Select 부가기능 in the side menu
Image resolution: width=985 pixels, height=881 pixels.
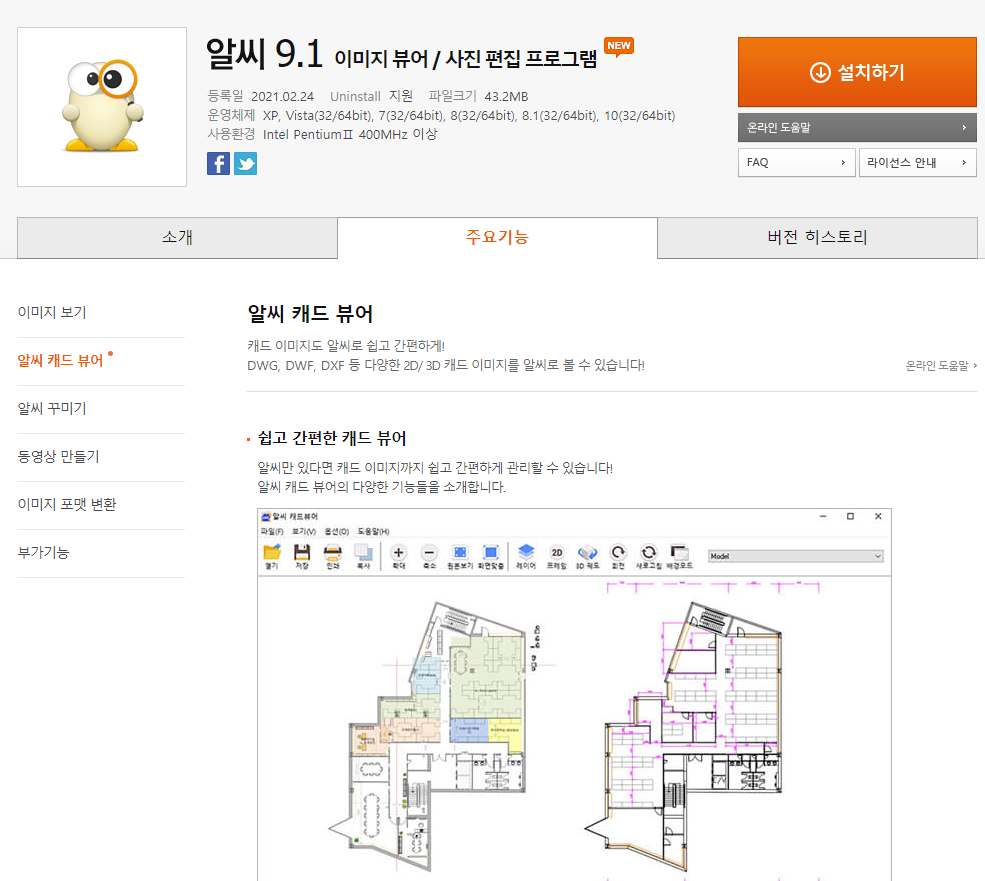[43, 553]
